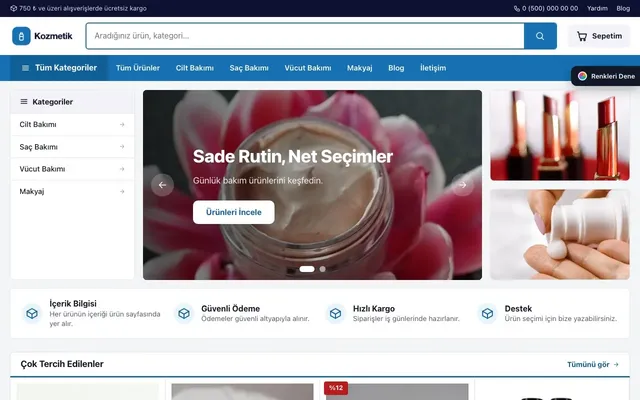Open the Yardım link in top bar
640x400 pixels.
(x=597, y=8)
